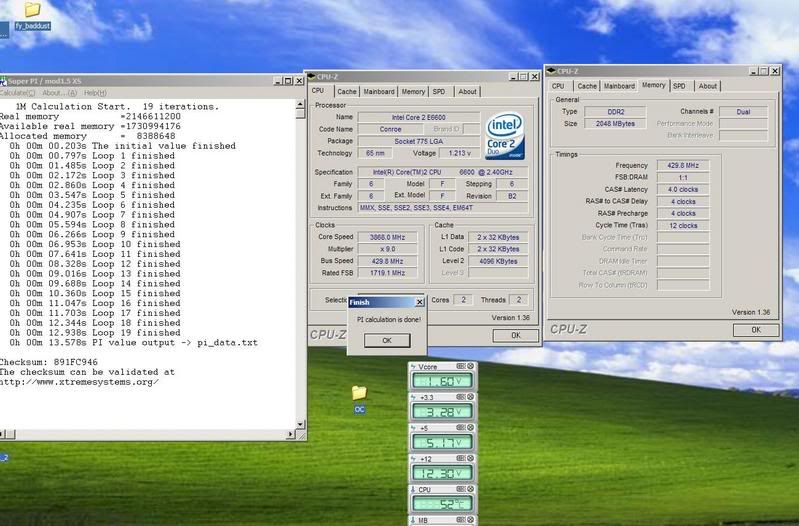
Task: Close the MB temperature gauge
Action: click(x=471, y=520)
